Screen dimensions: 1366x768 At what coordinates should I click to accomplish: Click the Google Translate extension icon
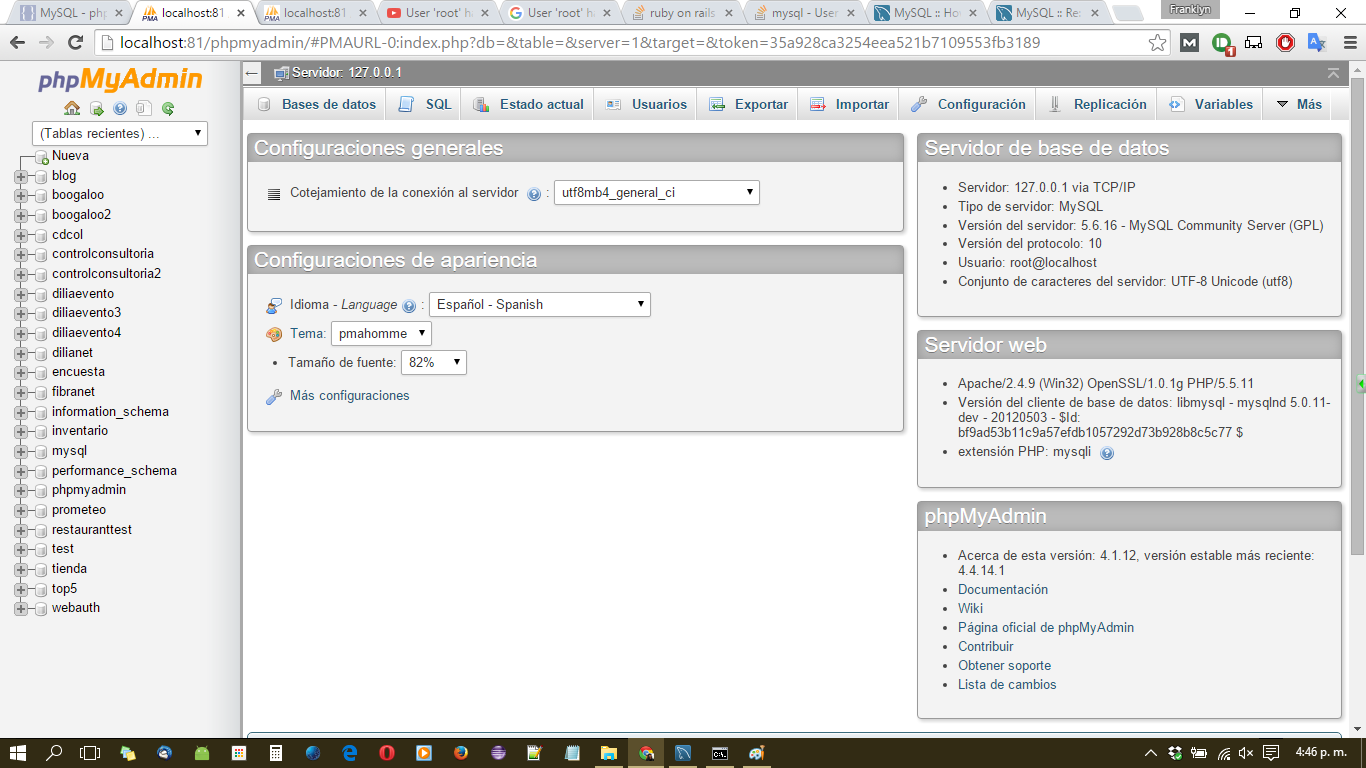(1317, 43)
